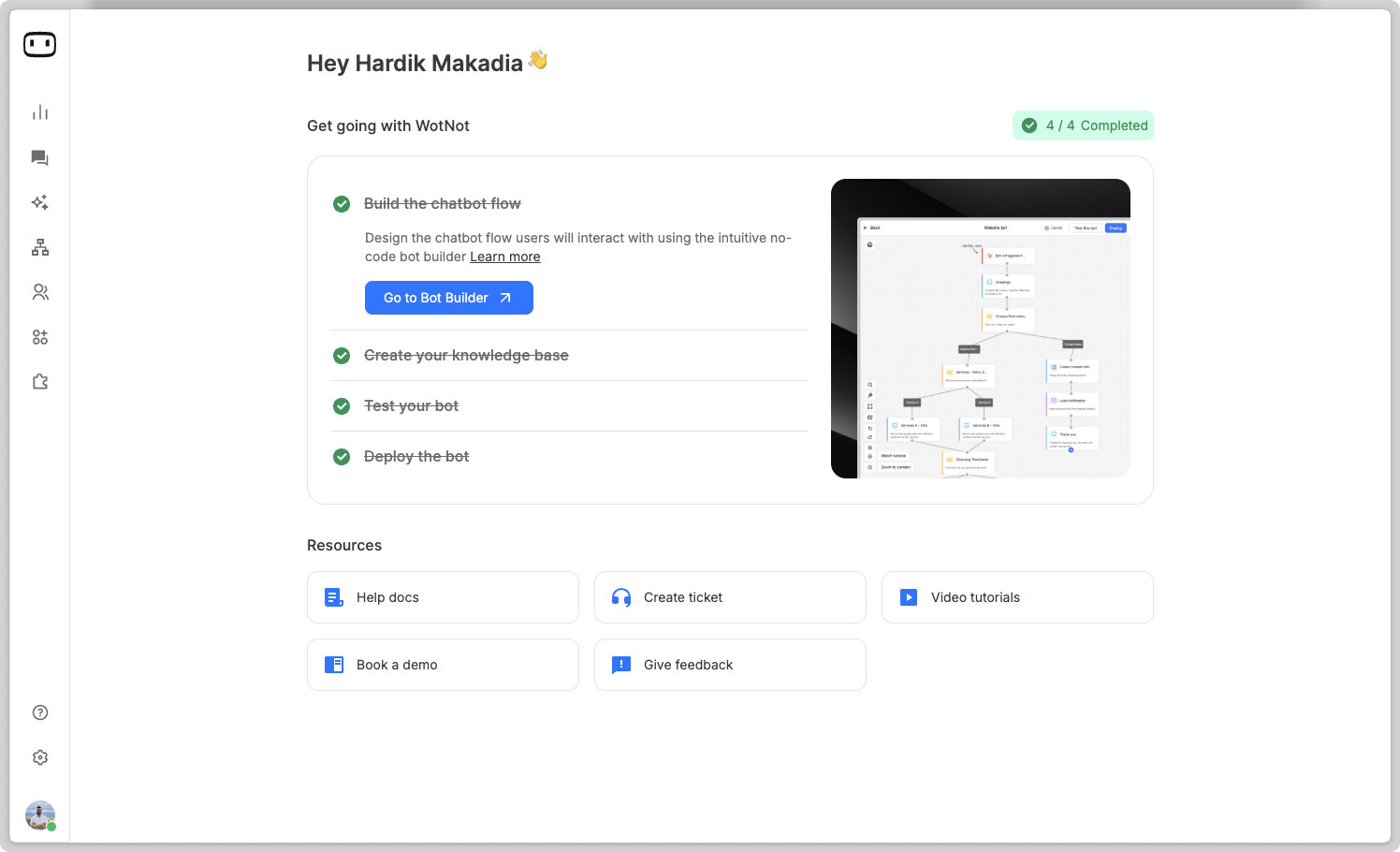The width and height of the screenshot is (1400, 852).
Task: Click the green check beside Test your bot
Action: point(342,406)
